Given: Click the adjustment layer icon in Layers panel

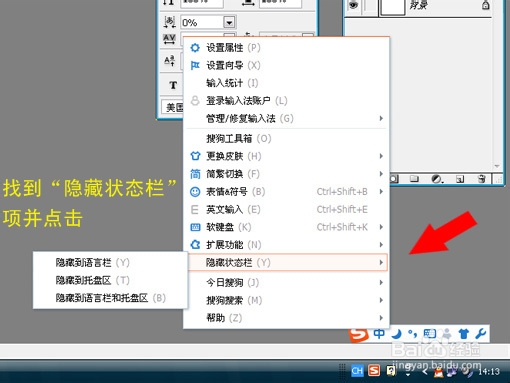Looking at the screenshot, I should pos(437,179).
